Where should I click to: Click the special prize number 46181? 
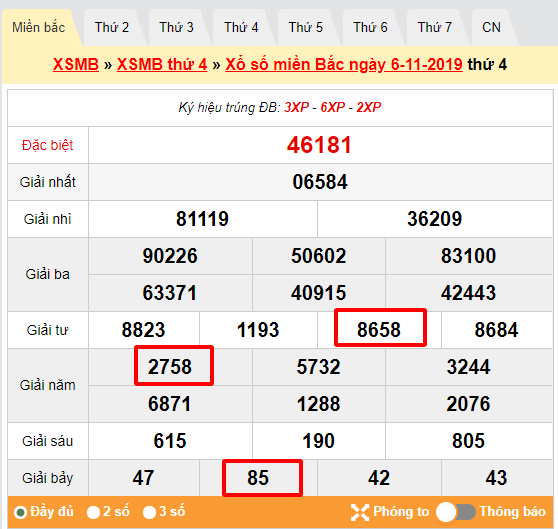319,145
